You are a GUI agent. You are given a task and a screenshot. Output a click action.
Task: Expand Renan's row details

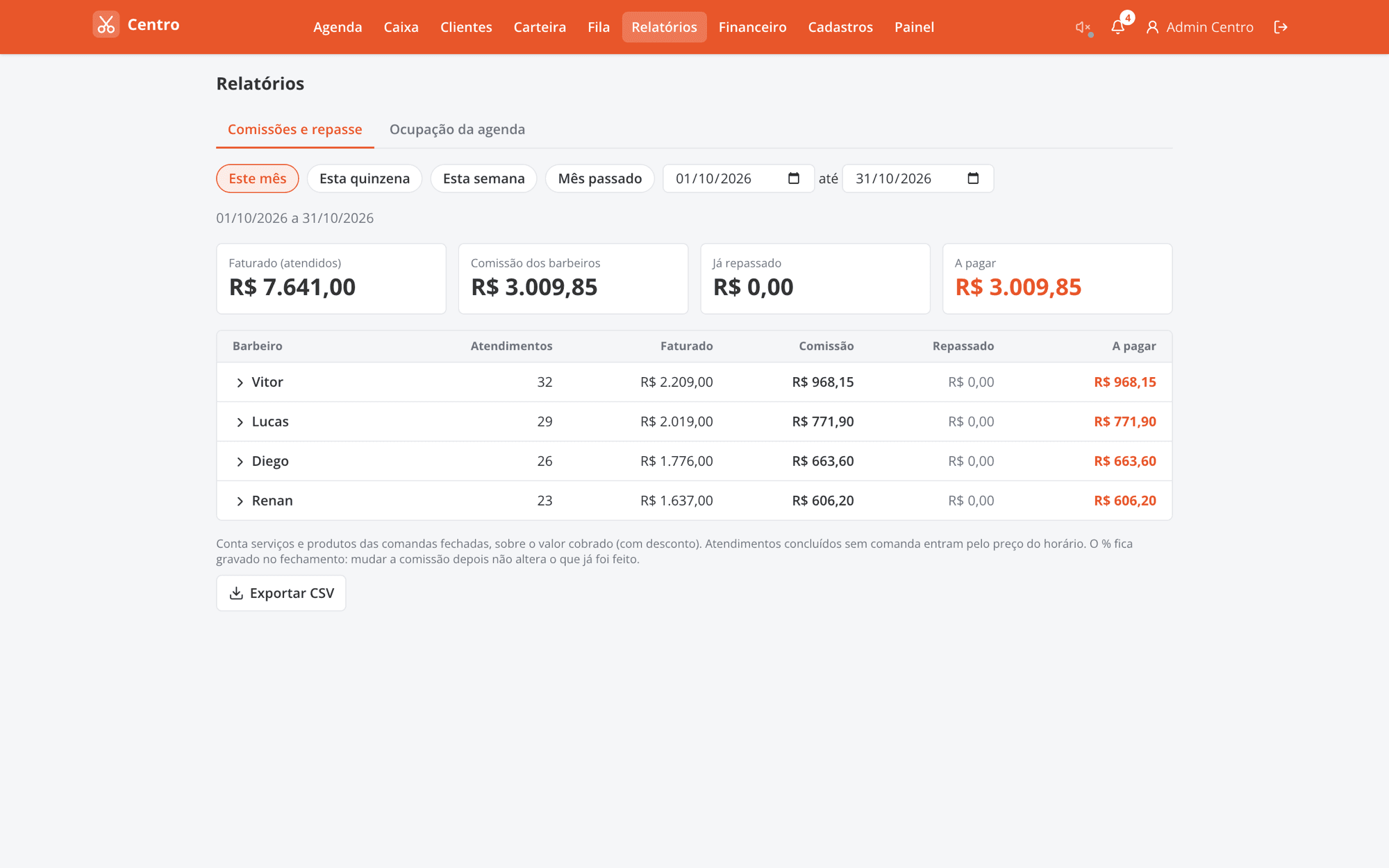coord(240,501)
